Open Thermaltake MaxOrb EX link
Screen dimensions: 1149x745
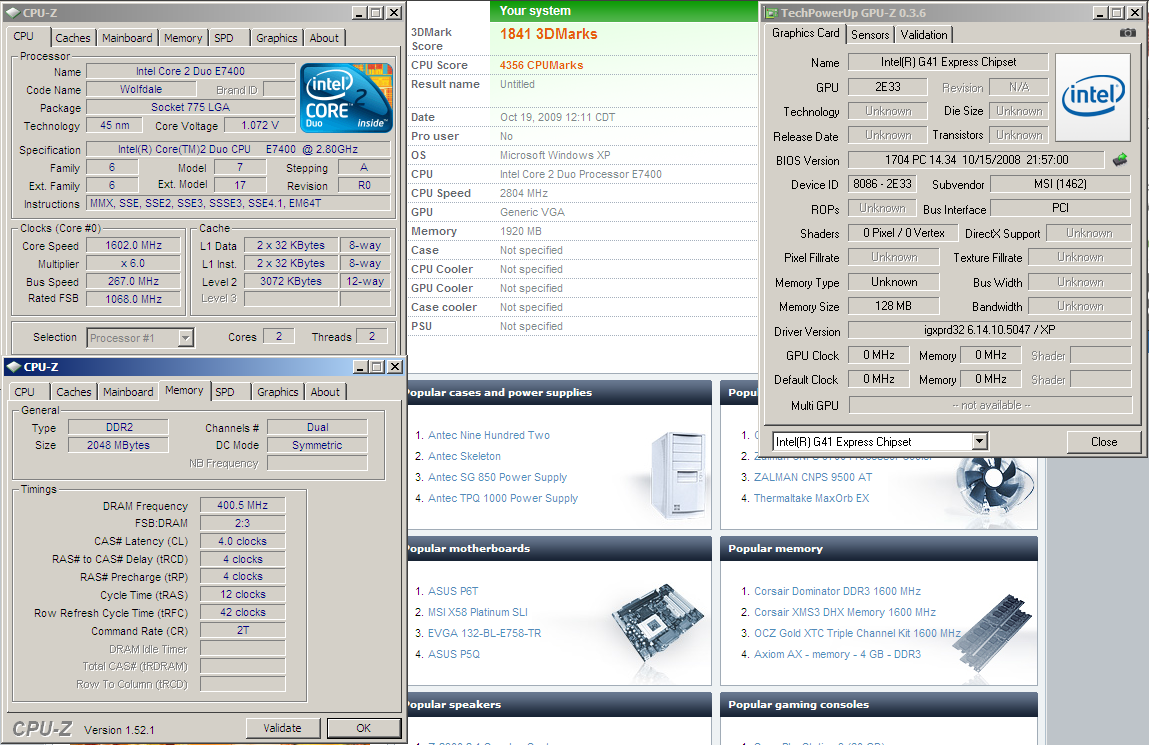(x=811, y=498)
